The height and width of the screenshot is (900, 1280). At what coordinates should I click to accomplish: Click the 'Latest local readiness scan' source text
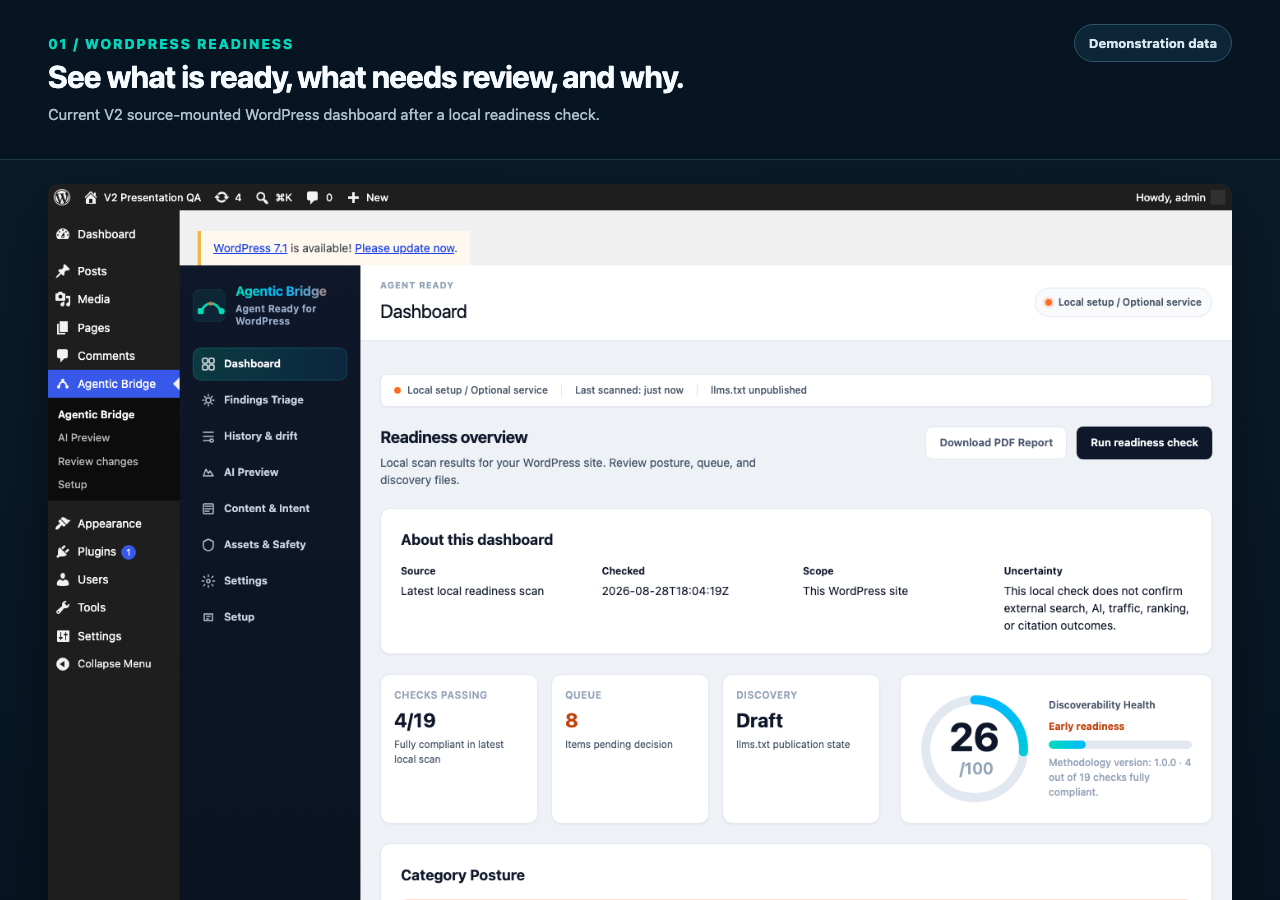pyautogui.click(x=472, y=591)
